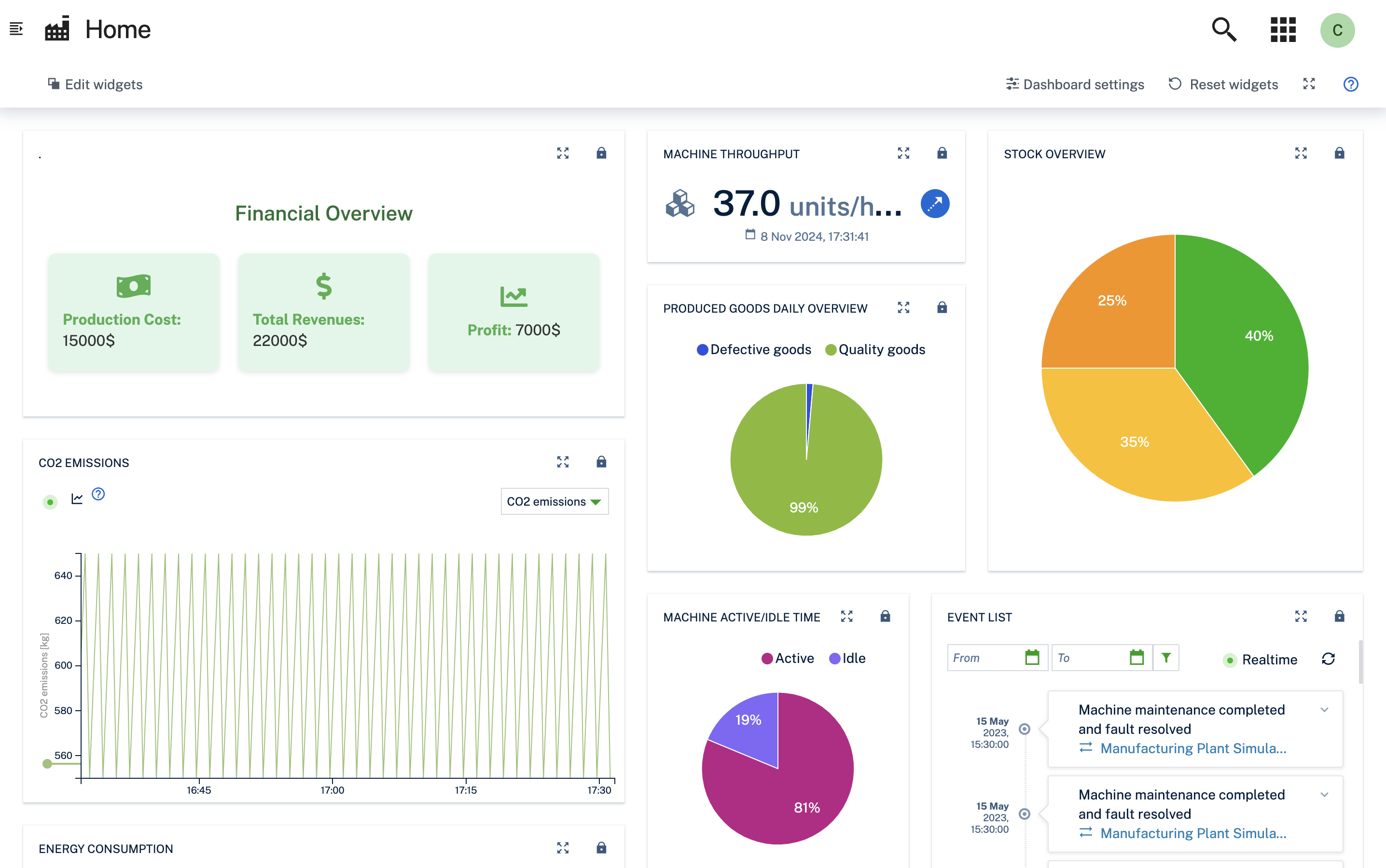This screenshot has width=1386, height=868.
Task: Open CO2 Emissions help icon
Action: pyautogui.click(x=98, y=494)
